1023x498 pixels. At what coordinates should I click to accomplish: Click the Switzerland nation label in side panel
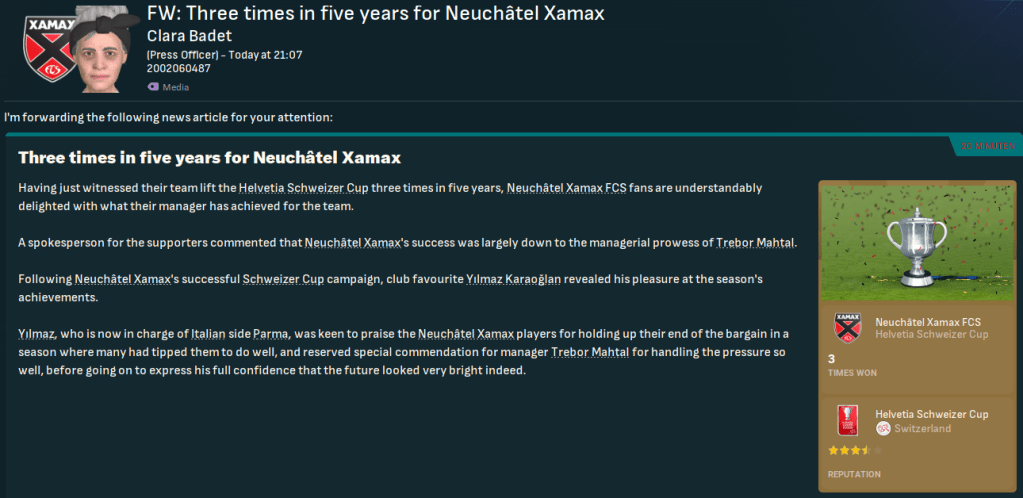coord(923,428)
